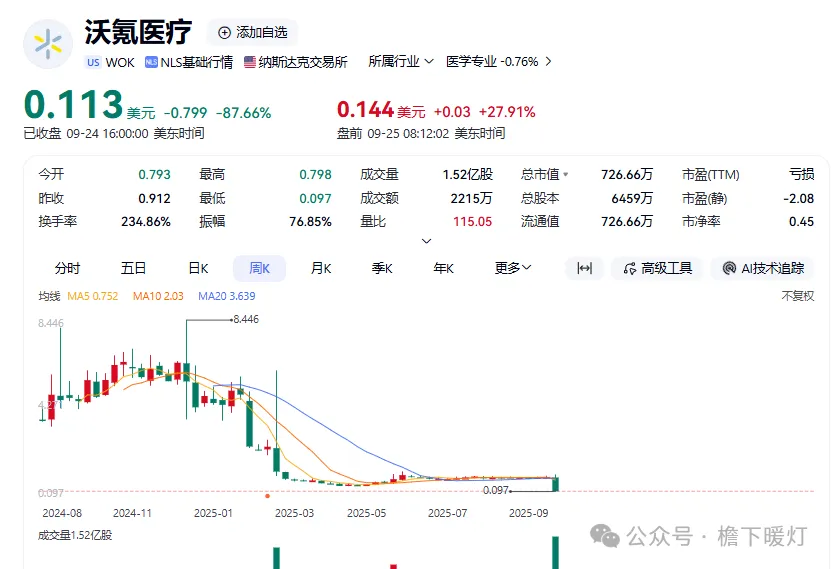Open AI技术追踪 tracking
The image size is (834, 569).
tap(763, 268)
